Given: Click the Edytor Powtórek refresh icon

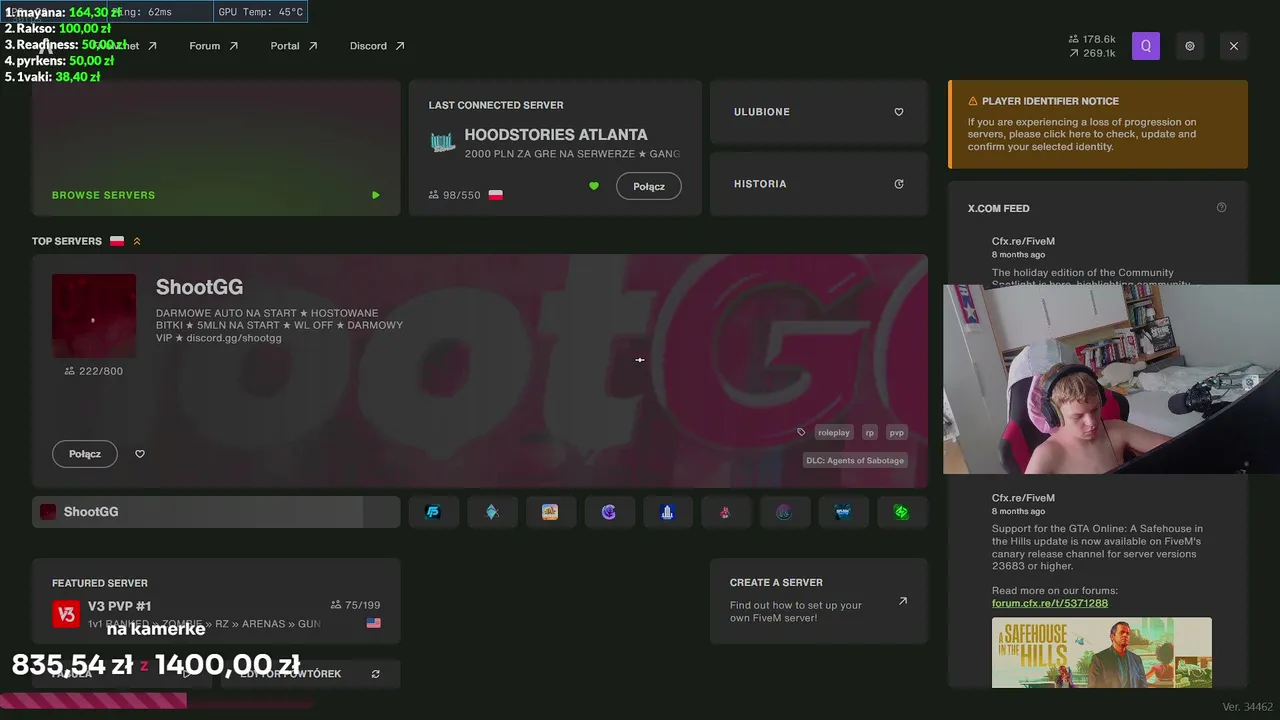Looking at the screenshot, I should pos(376,674).
